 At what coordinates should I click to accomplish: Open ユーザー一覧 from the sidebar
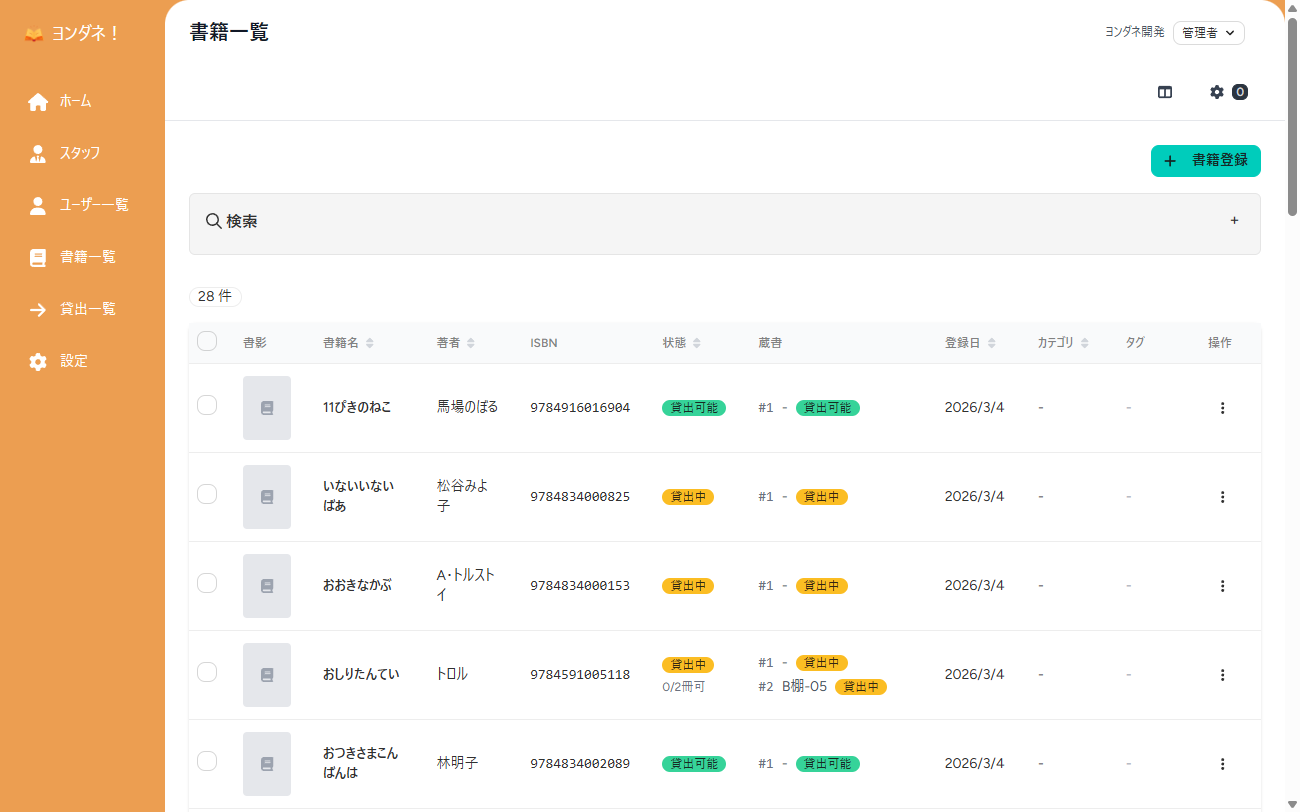tap(93, 205)
